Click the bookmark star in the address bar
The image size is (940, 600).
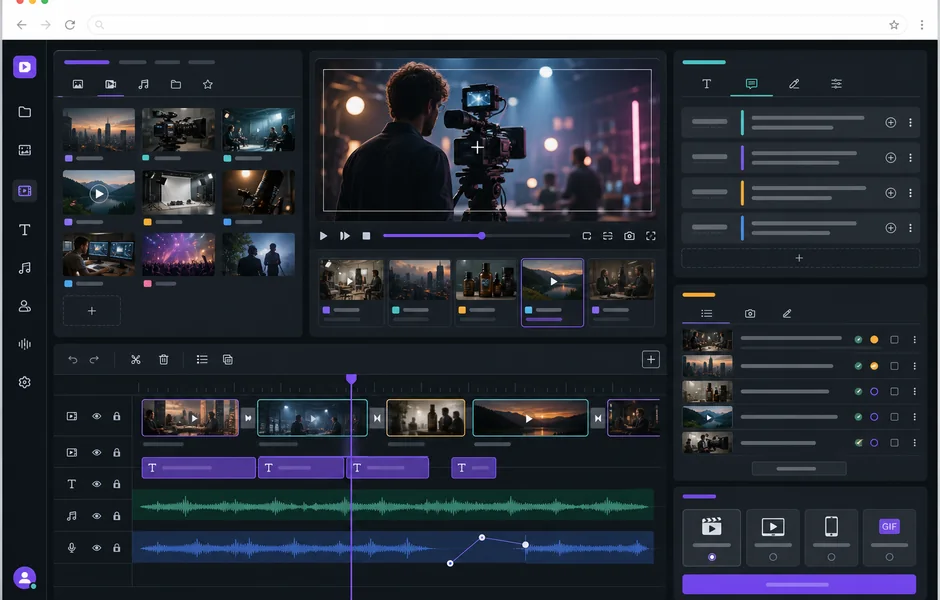894,25
